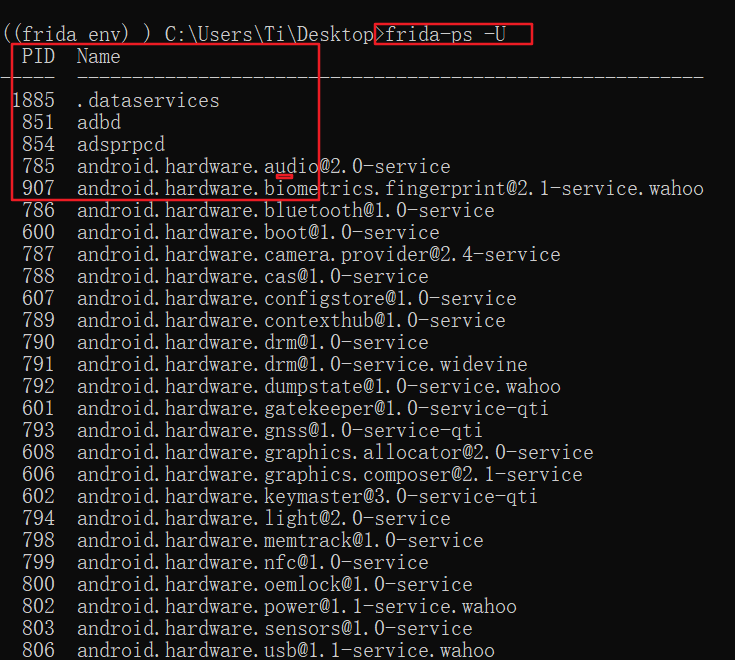Click graphics.allocator@2.0-service process name
This screenshot has width=735, height=660.
(x=429, y=452)
